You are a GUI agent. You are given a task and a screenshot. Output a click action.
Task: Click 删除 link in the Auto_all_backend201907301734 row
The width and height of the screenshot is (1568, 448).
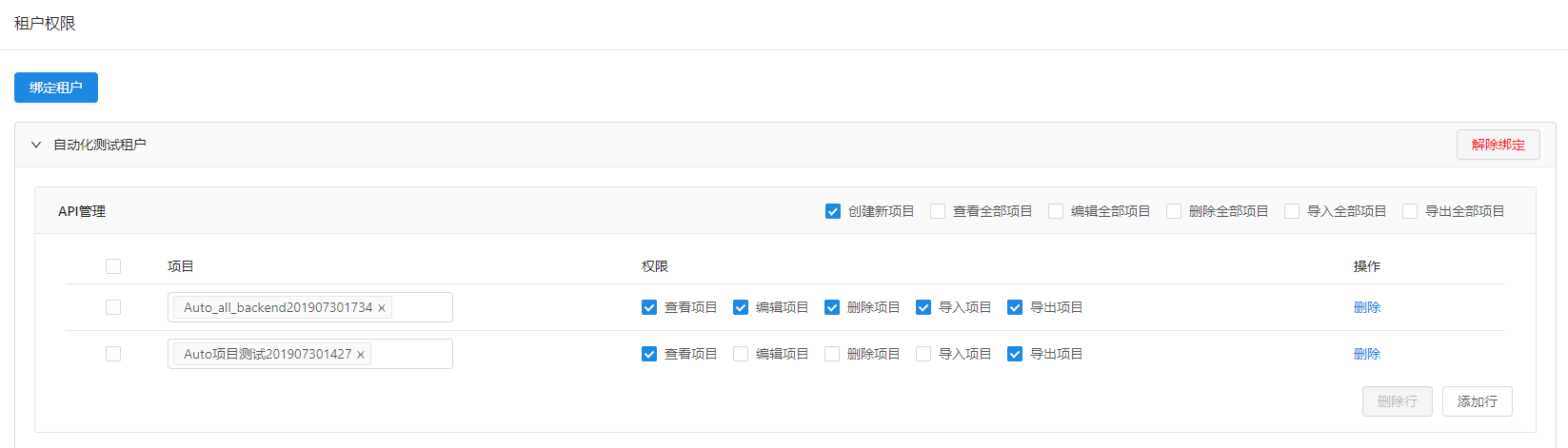click(1366, 307)
